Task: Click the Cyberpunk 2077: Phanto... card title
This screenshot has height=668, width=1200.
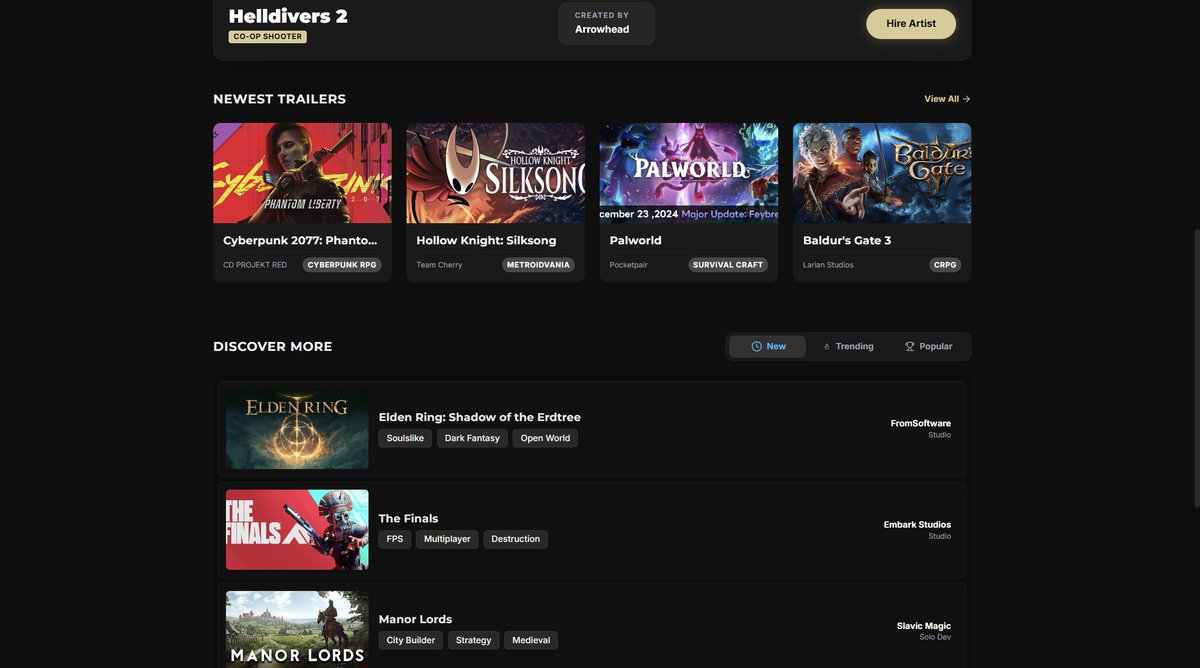Action: tap(300, 241)
